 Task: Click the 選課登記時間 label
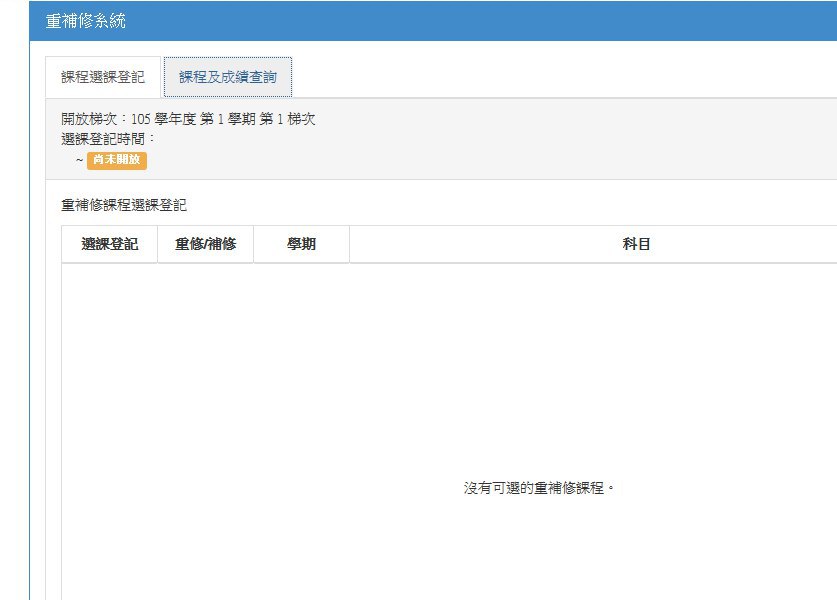[x=108, y=139]
